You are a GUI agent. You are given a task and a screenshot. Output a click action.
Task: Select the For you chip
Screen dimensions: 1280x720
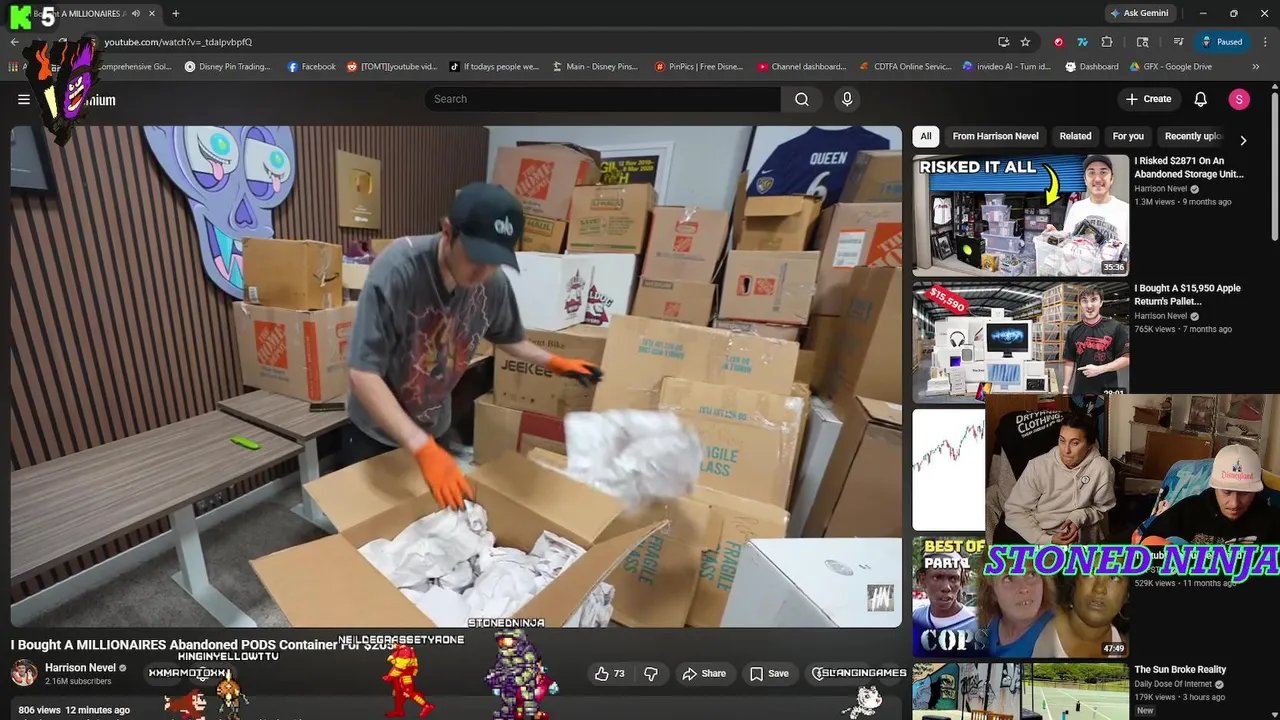pyautogui.click(x=1128, y=136)
